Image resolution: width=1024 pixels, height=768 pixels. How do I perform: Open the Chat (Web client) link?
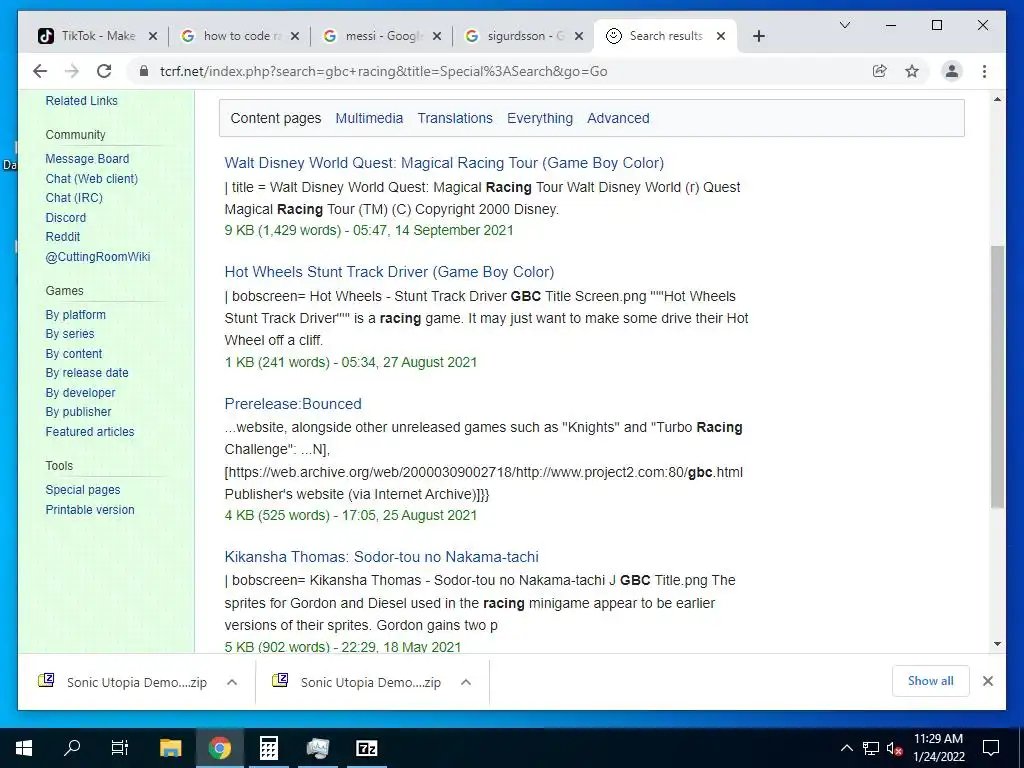pos(91,178)
